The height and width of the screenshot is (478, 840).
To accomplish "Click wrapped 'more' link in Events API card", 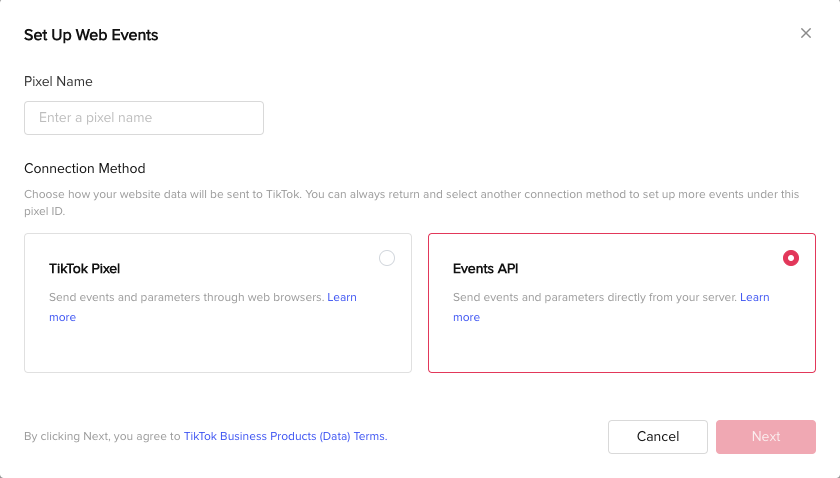I will coord(467,317).
